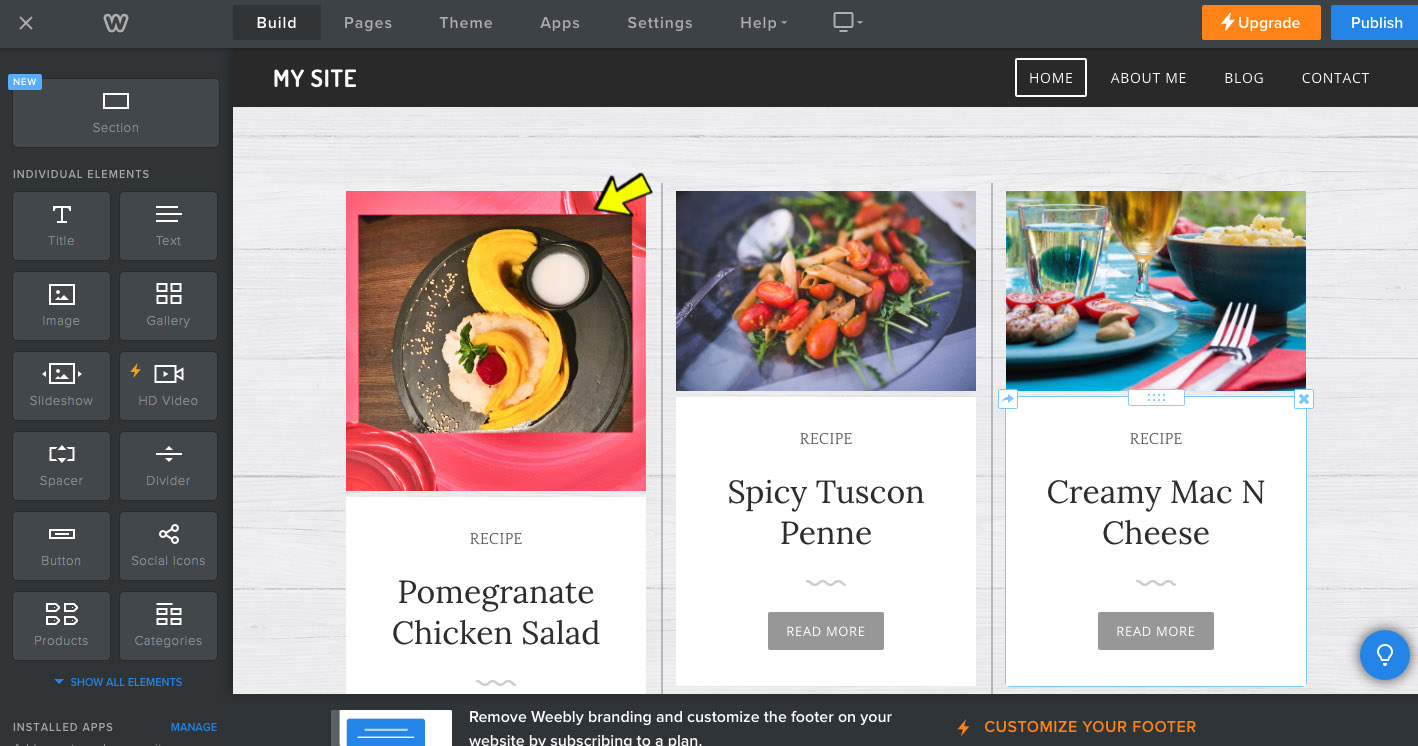
Task: Edit the Pomegranate Chicken Salad heading
Action: click(x=496, y=612)
